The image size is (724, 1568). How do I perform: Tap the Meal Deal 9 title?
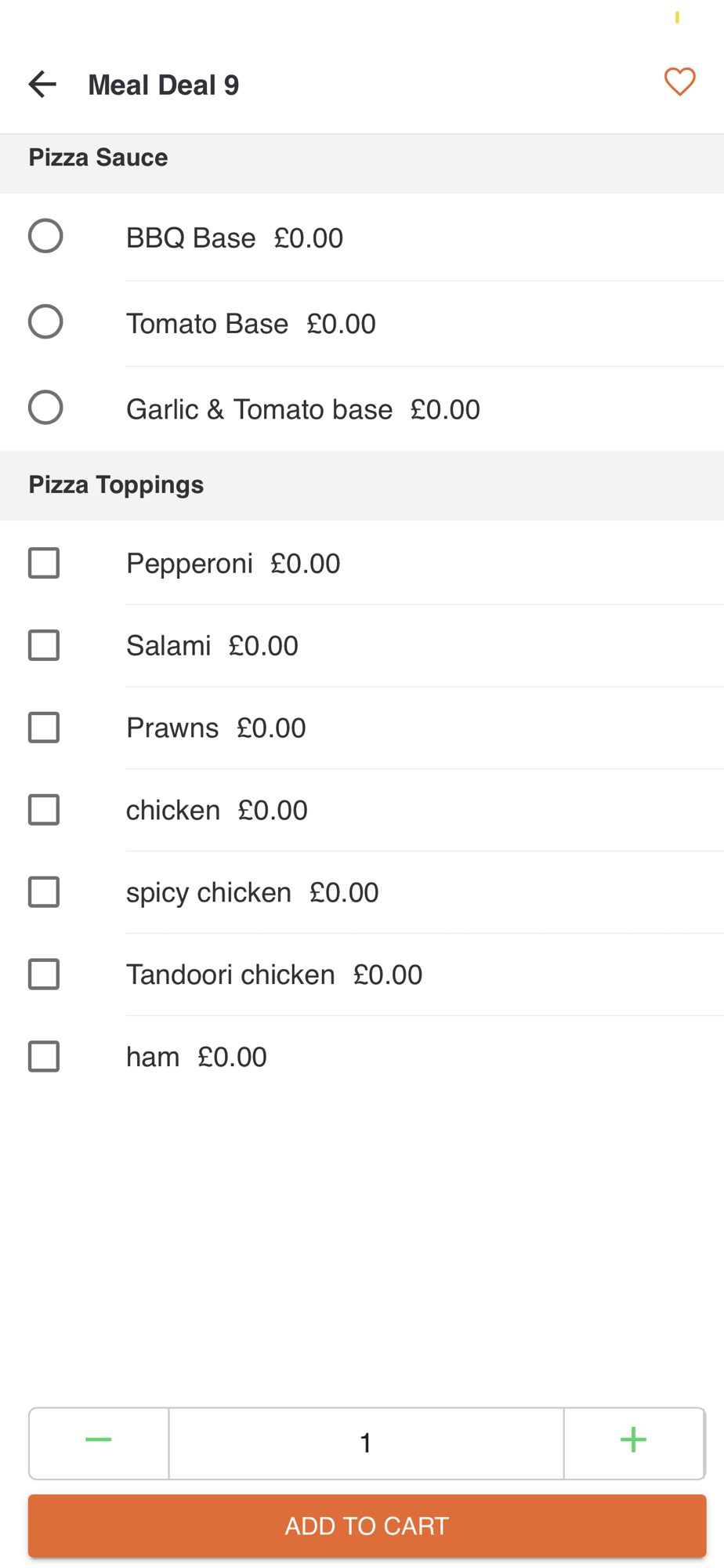pos(163,85)
